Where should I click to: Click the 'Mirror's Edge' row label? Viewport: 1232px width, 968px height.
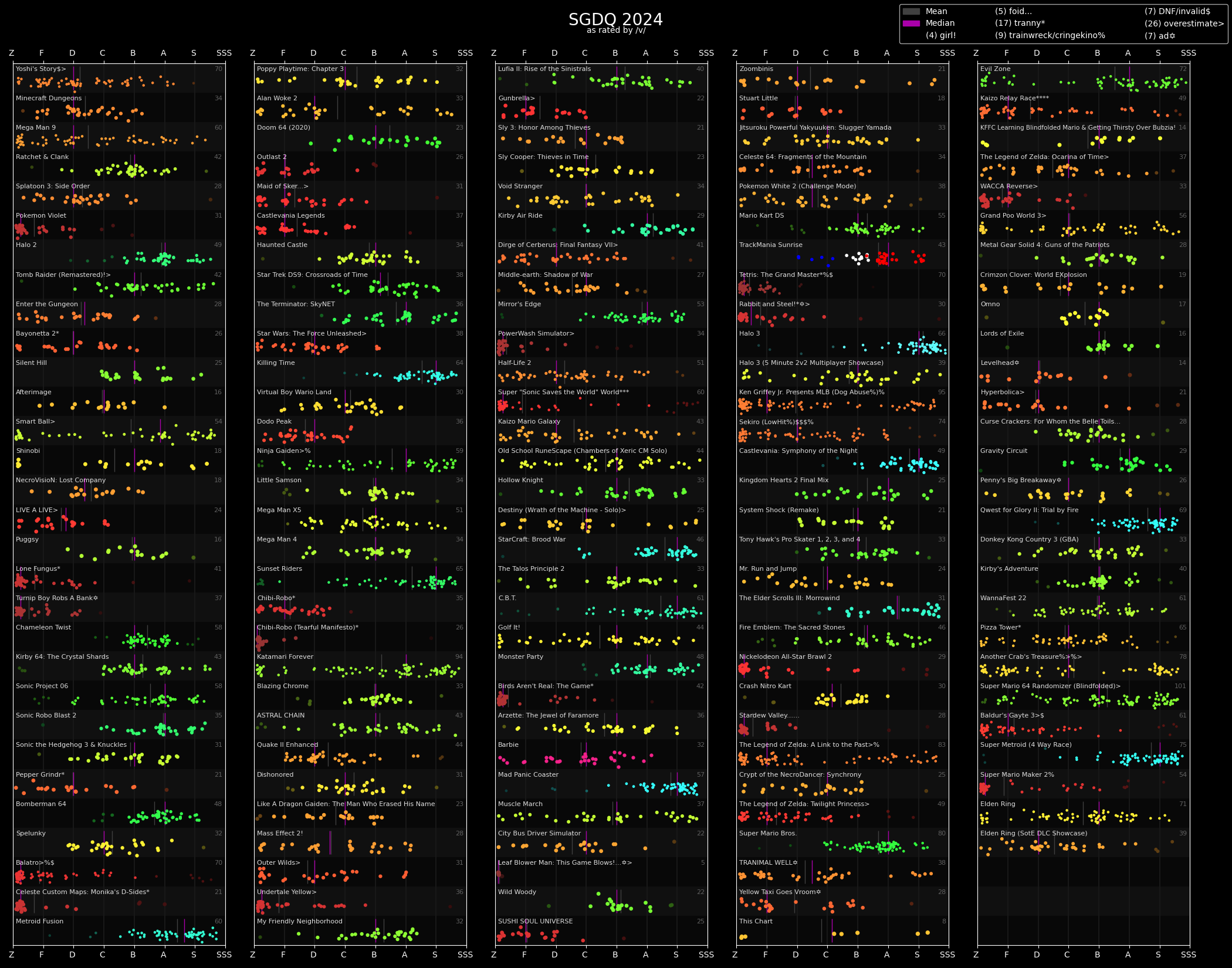click(520, 304)
